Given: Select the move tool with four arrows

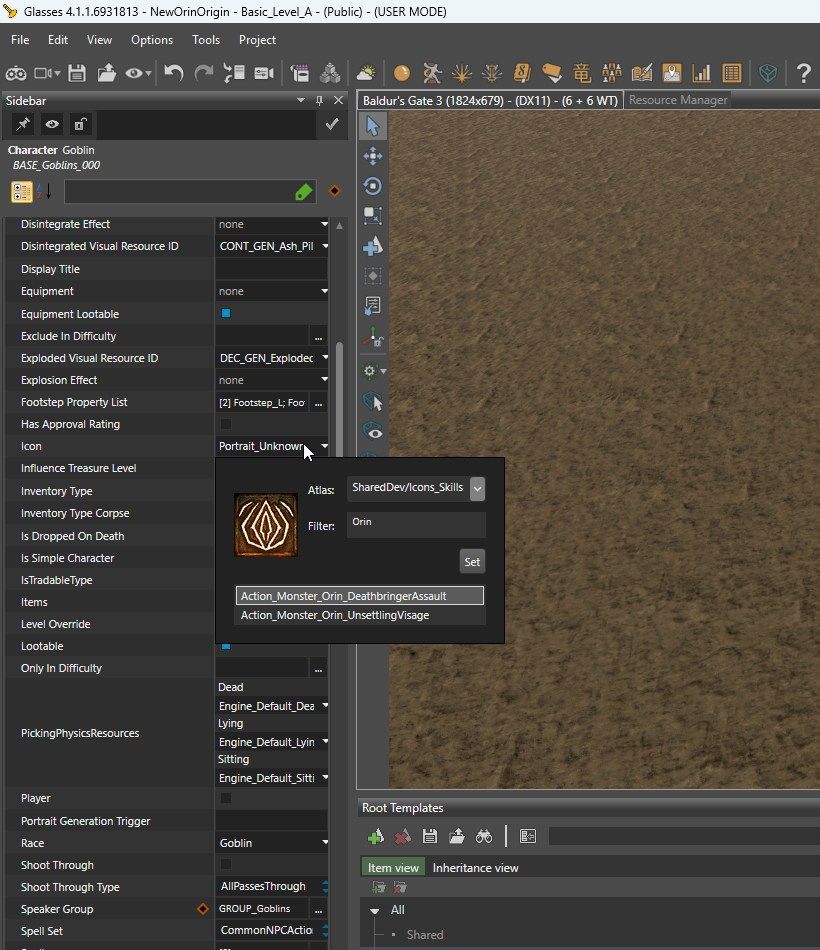Looking at the screenshot, I should (373, 156).
